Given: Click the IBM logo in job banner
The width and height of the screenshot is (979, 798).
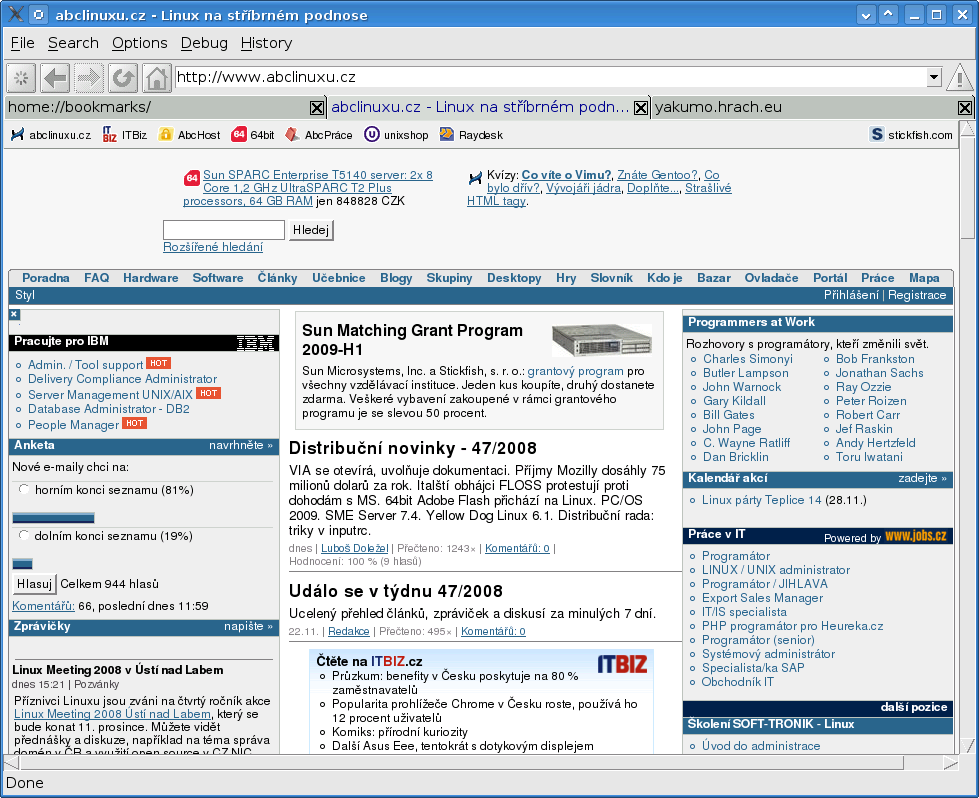Looking at the screenshot, I should (255, 342).
